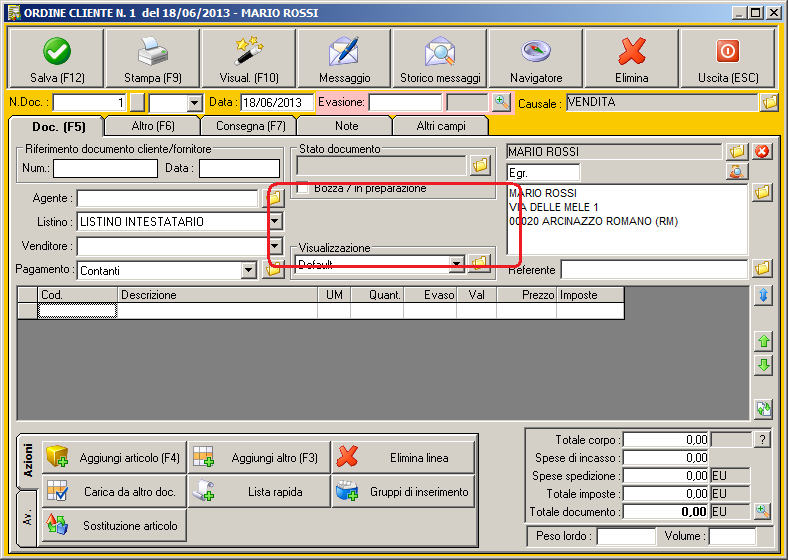
Task: Click Sostituzione articolo
Action: point(115,525)
